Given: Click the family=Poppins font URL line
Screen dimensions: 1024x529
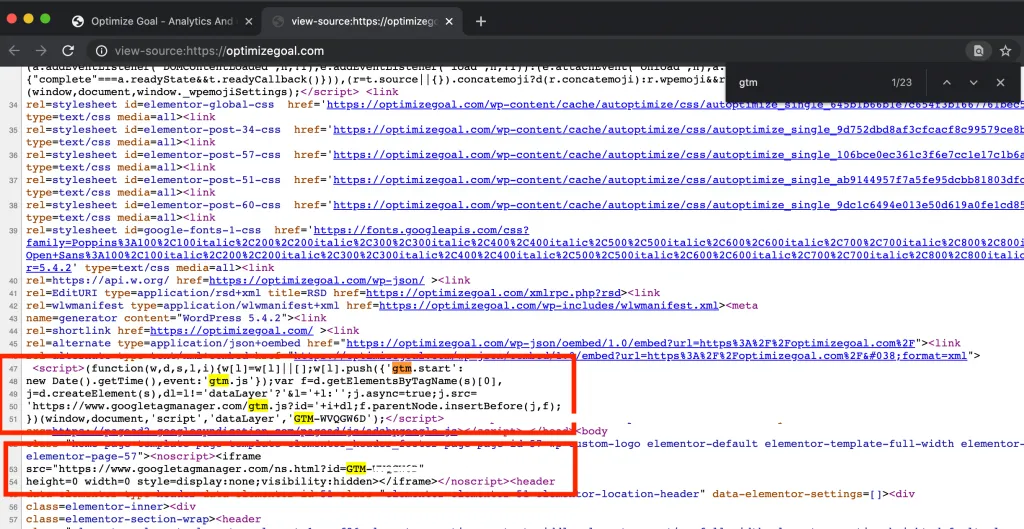Looking at the screenshot, I should 525,242.
